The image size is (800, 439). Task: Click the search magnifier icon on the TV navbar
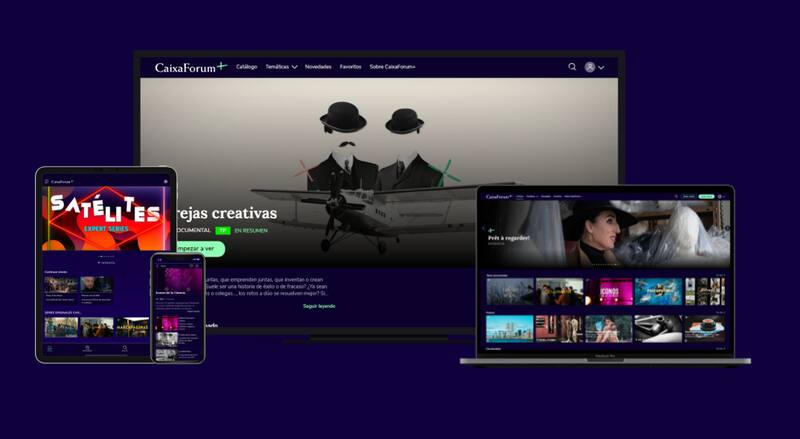(573, 67)
